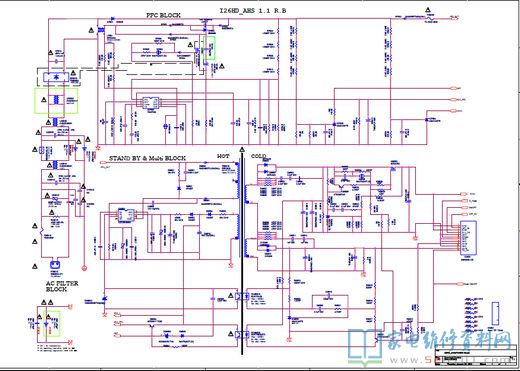Select the 8-pin PFC controller IC
Image resolution: width=520 pixels, height=371 pixels.
pos(151,102)
